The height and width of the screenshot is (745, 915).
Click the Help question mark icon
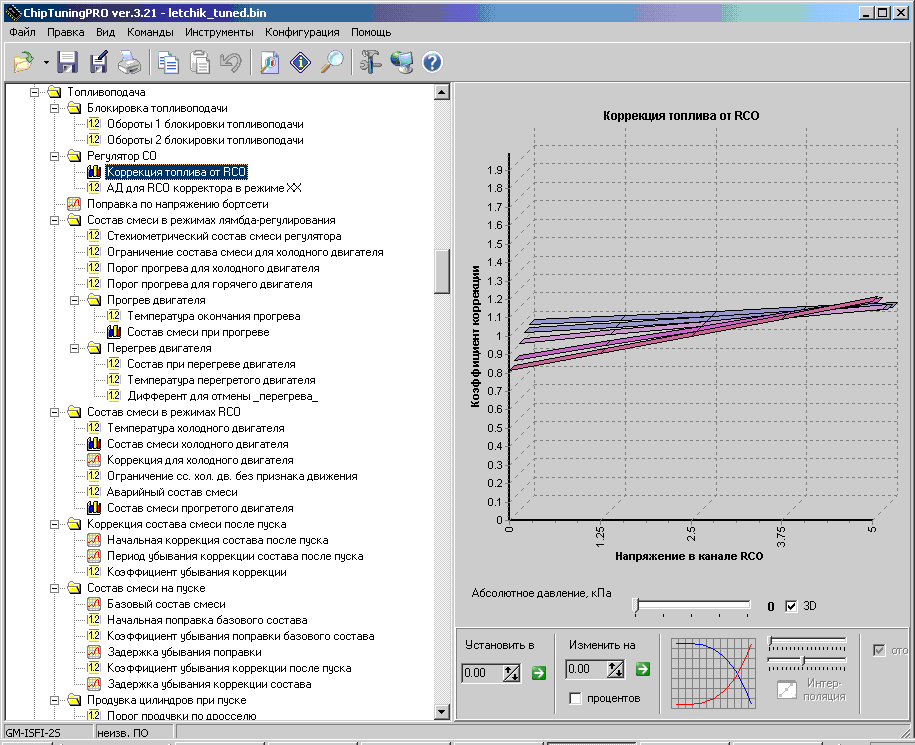pos(432,63)
